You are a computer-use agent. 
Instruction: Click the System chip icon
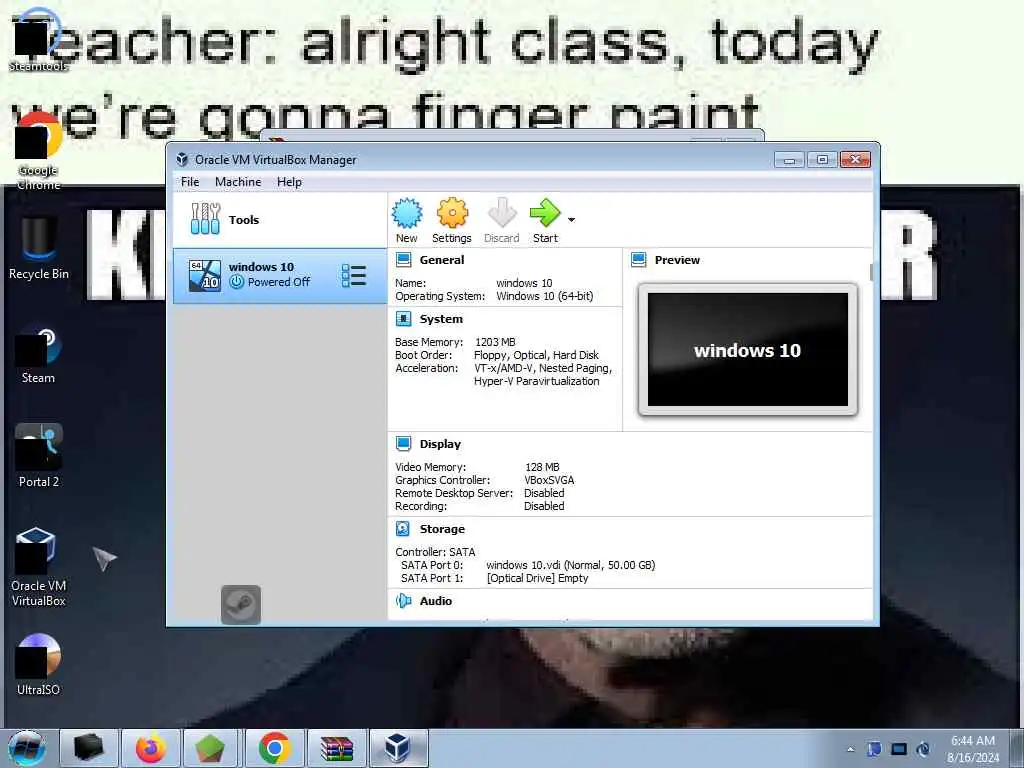tap(404, 319)
